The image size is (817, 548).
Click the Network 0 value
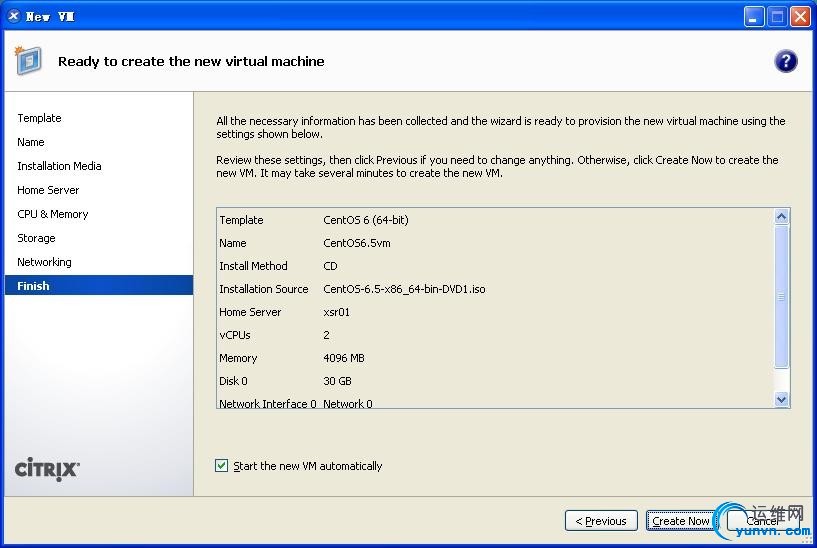[348, 404]
